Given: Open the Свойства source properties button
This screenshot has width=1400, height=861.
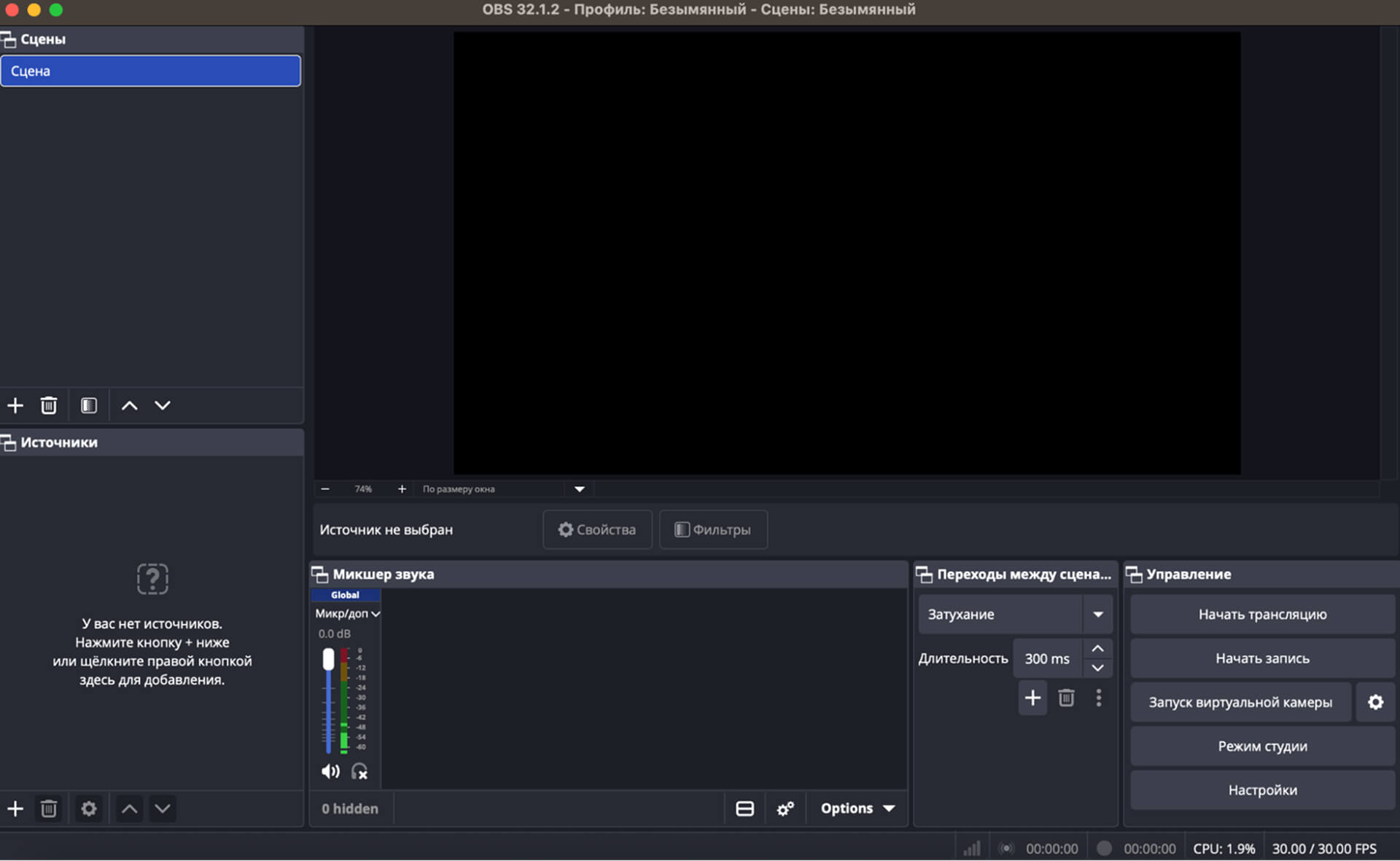Looking at the screenshot, I should point(597,529).
